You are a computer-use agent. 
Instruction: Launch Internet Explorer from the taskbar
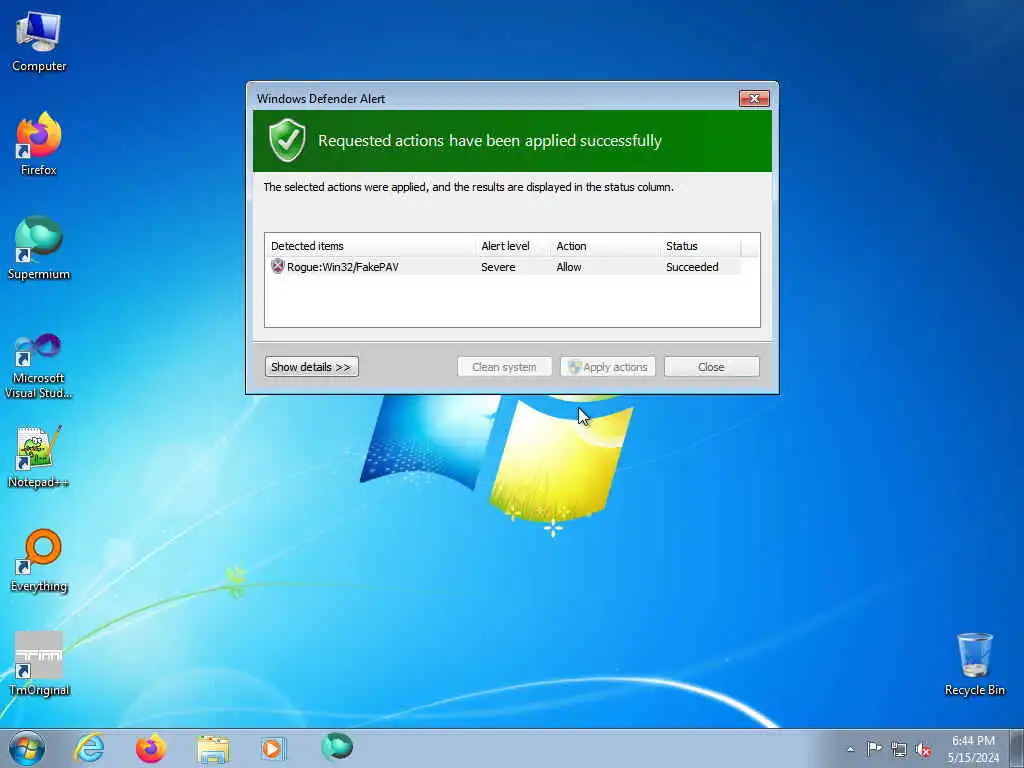pyautogui.click(x=89, y=748)
